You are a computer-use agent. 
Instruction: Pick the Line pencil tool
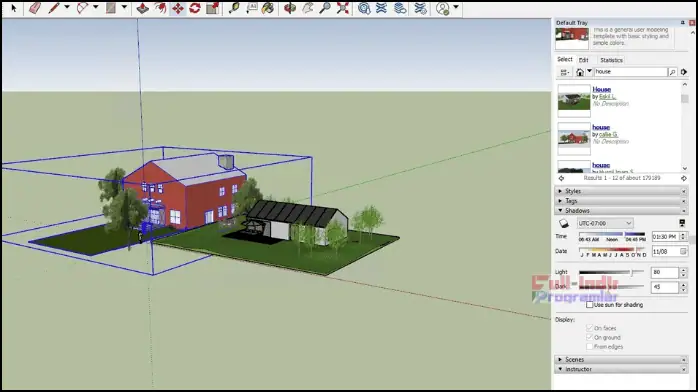(x=54, y=8)
